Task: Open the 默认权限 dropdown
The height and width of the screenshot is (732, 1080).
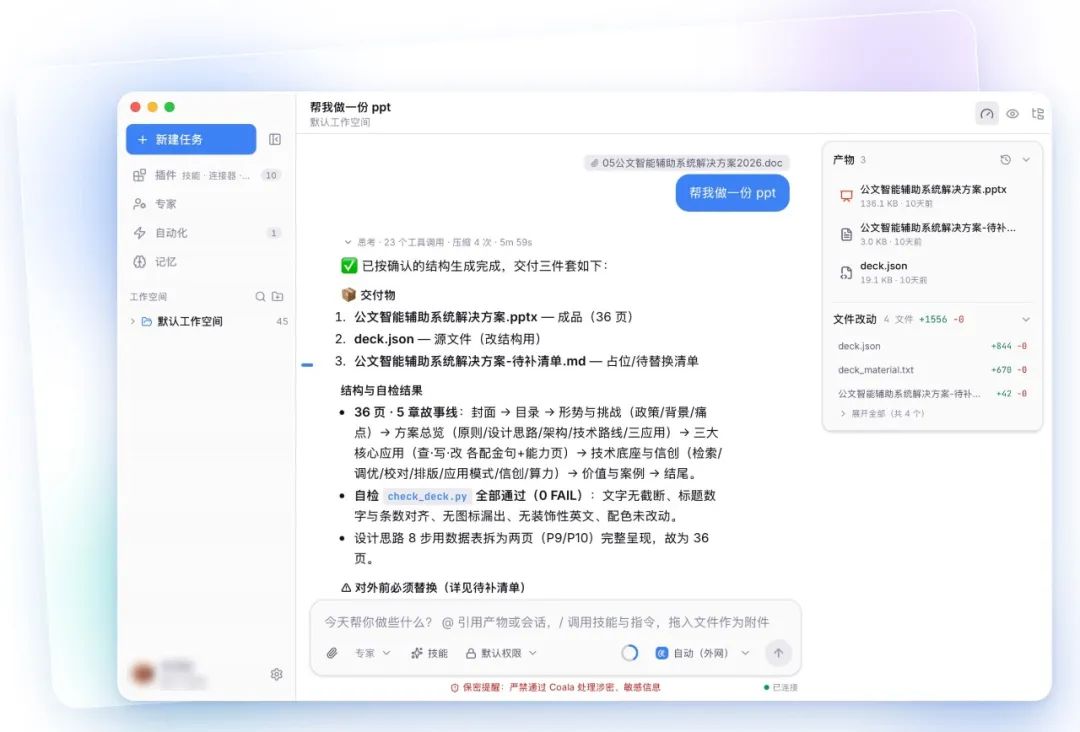Action: [501, 653]
